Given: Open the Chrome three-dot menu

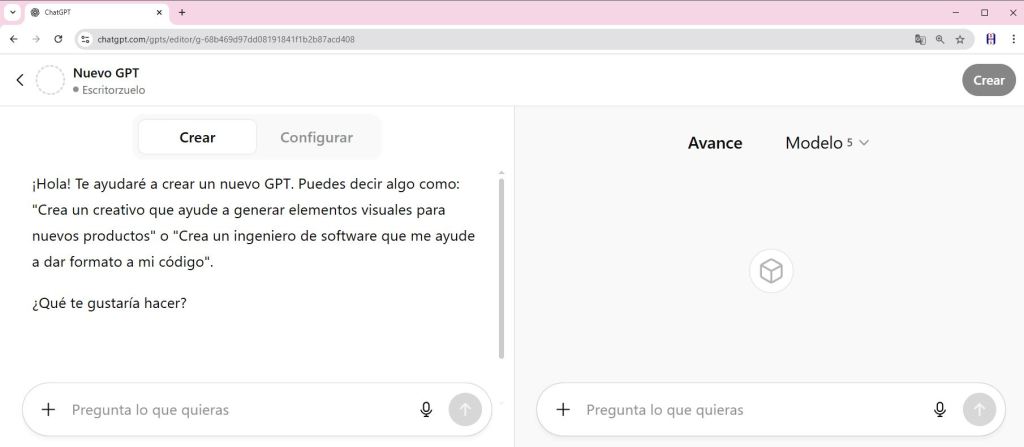Looking at the screenshot, I should coord(1013,39).
